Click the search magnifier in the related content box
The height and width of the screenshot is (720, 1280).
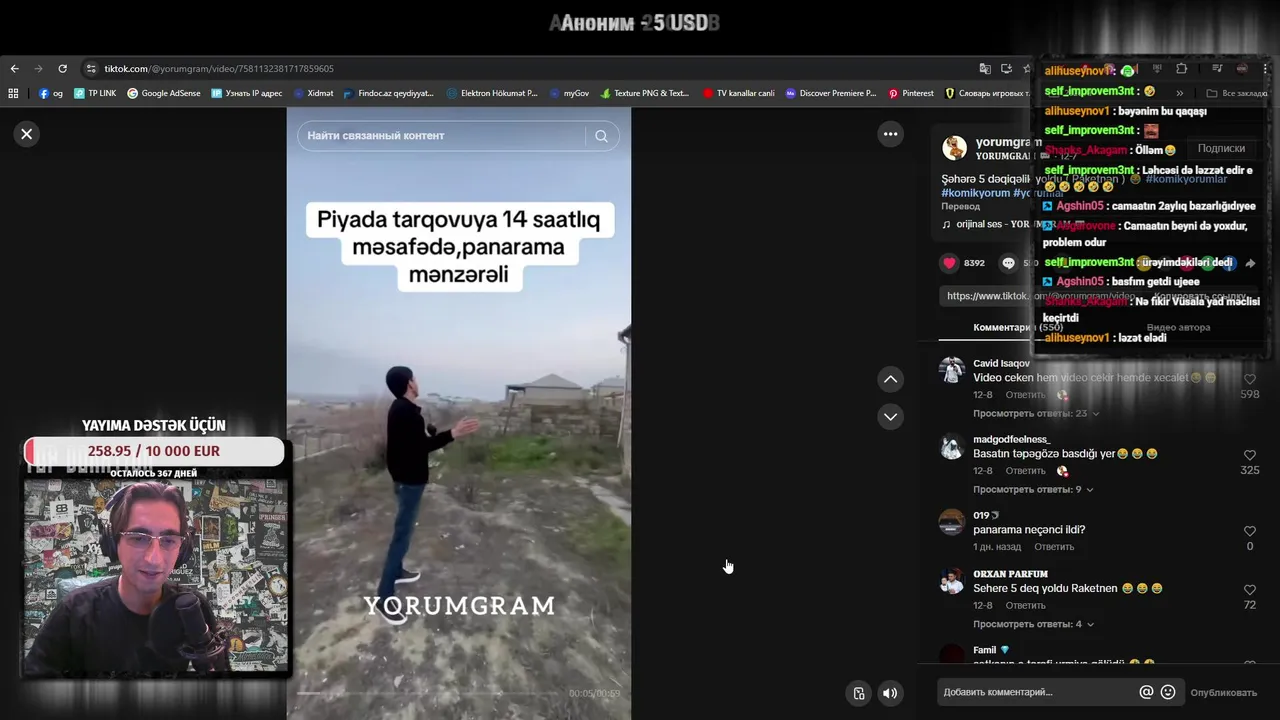click(x=601, y=136)
